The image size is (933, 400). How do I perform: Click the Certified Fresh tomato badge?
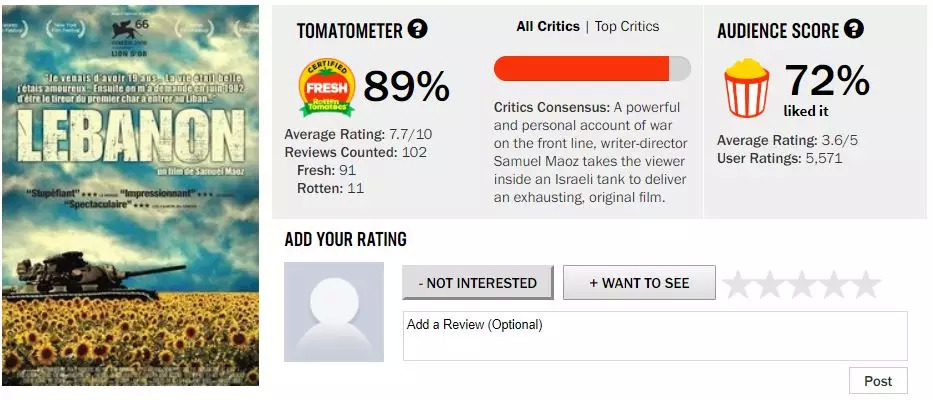tap(326, 88)
